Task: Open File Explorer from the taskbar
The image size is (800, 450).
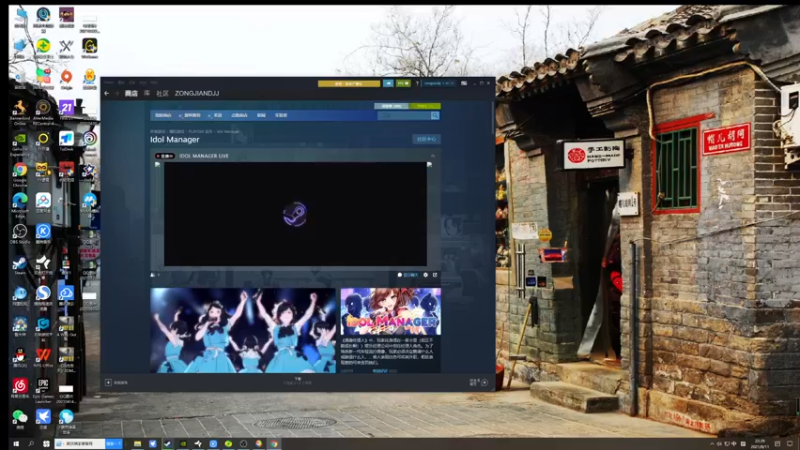Action: point(137,444)
